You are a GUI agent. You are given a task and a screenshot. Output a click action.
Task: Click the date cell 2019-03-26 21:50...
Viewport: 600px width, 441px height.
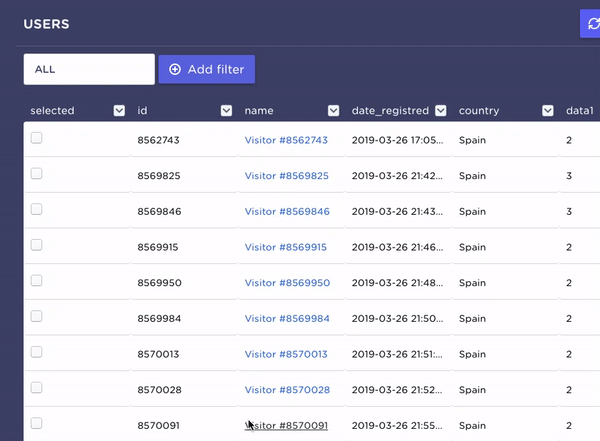[398, 318]
